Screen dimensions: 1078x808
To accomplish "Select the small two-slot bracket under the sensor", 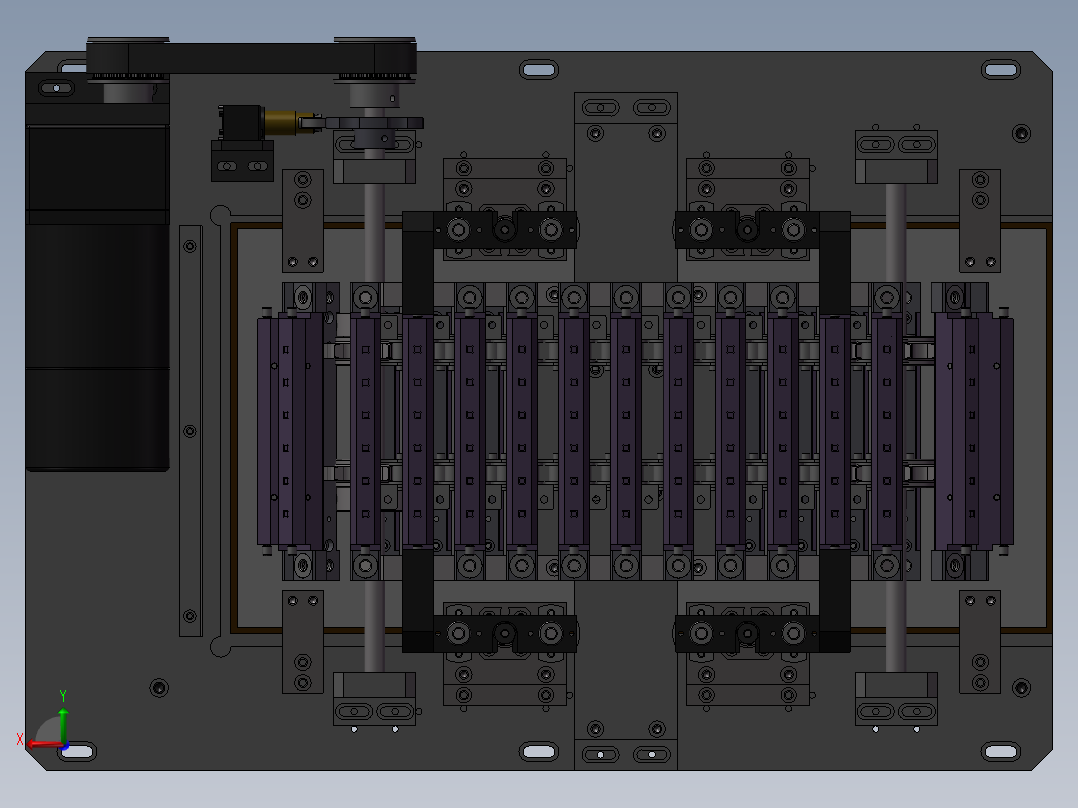I will [x=242, y=161].
